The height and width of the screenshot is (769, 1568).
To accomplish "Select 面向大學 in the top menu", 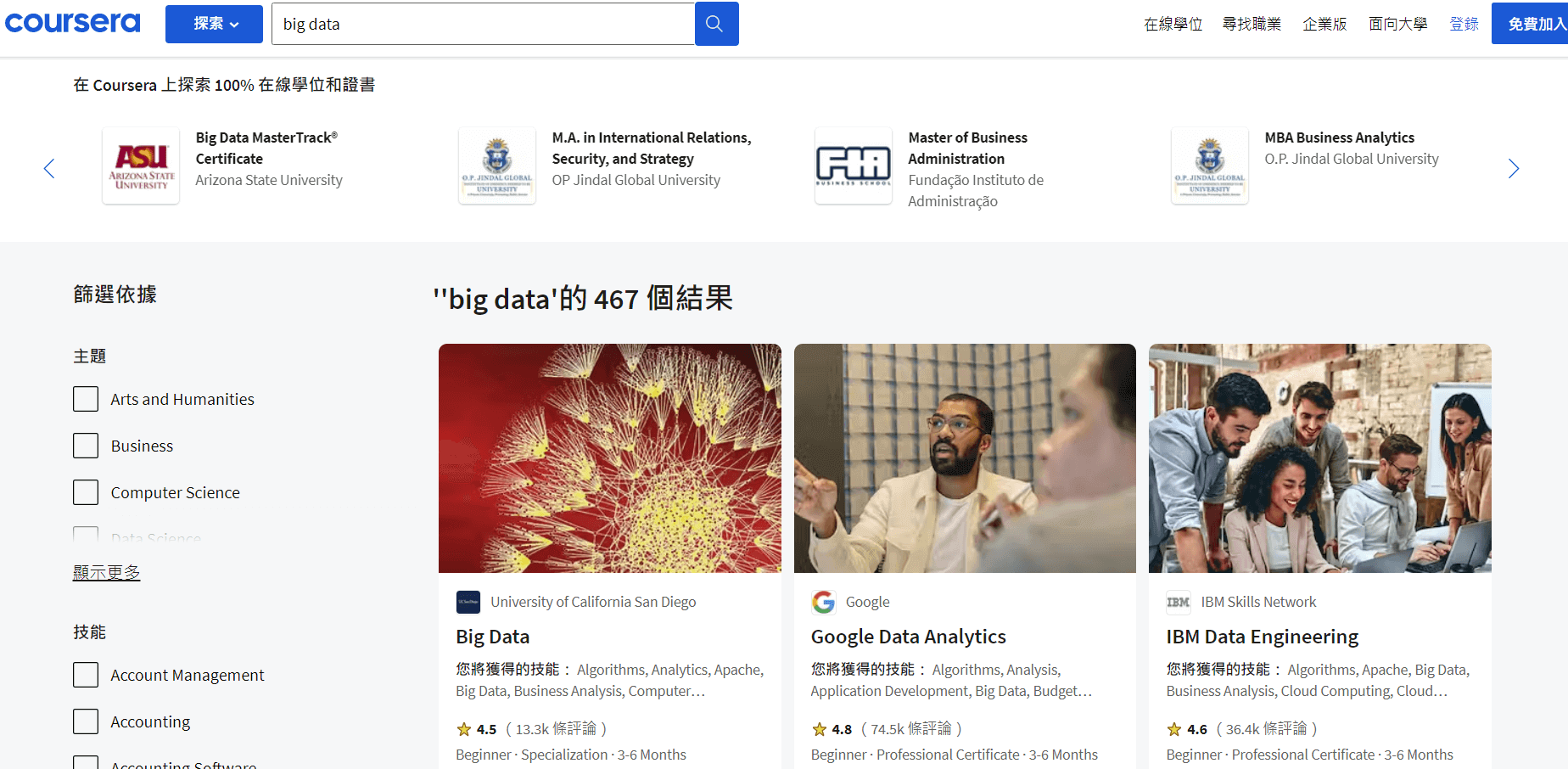I will (1398, 24).
